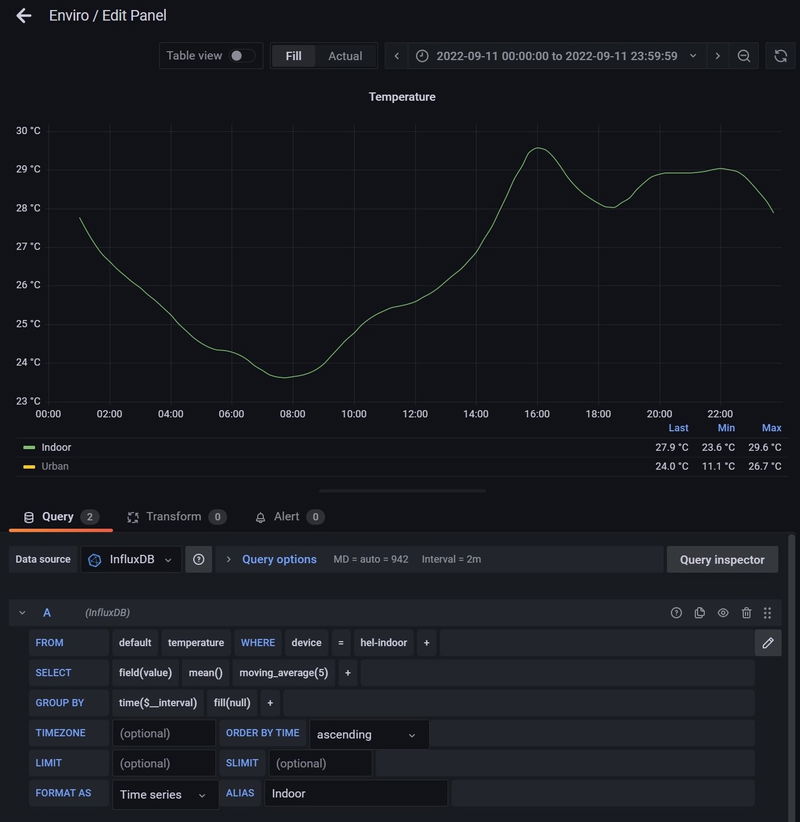This screenshot has height=822, width=800.
Task: Hide query A using eye icon
Action: [x=723, y=613]
